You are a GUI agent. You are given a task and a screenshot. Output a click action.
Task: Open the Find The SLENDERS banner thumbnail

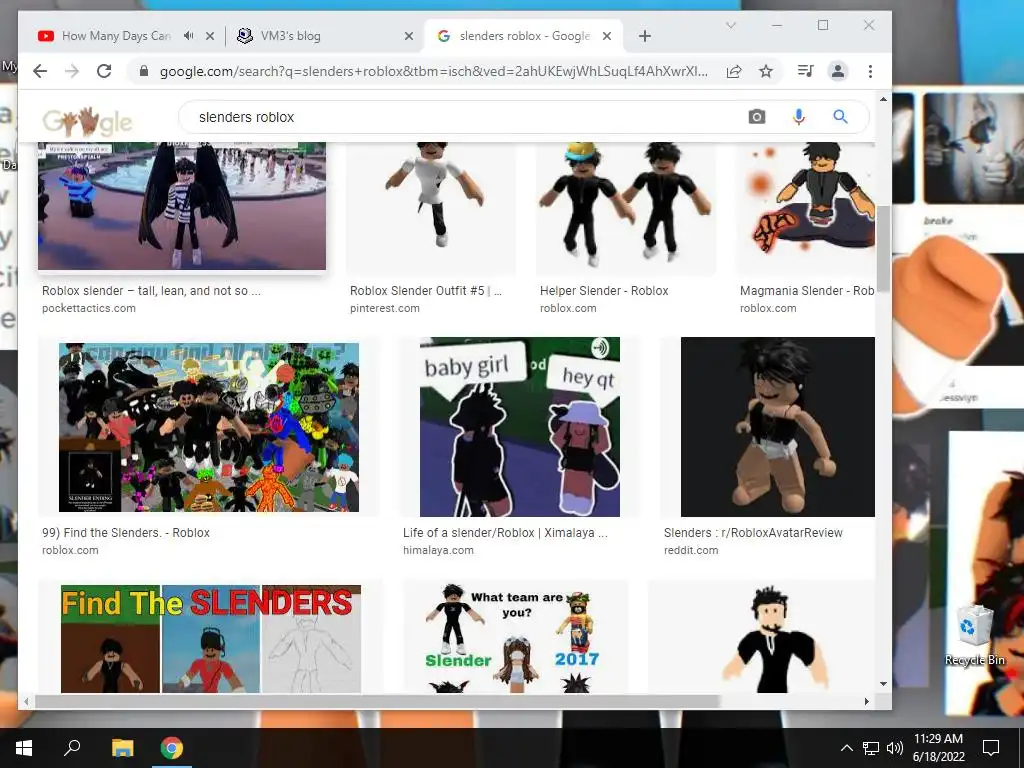click(211, 639)
